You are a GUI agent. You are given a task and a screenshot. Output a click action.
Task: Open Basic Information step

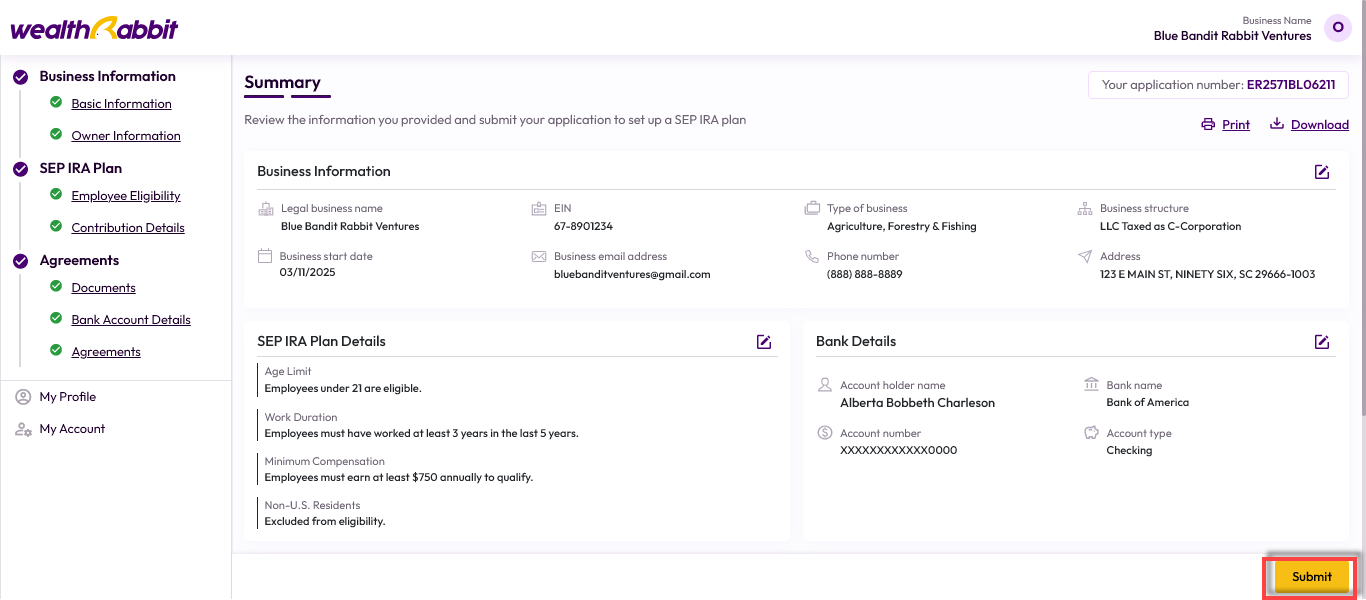(x=121, y=104)
